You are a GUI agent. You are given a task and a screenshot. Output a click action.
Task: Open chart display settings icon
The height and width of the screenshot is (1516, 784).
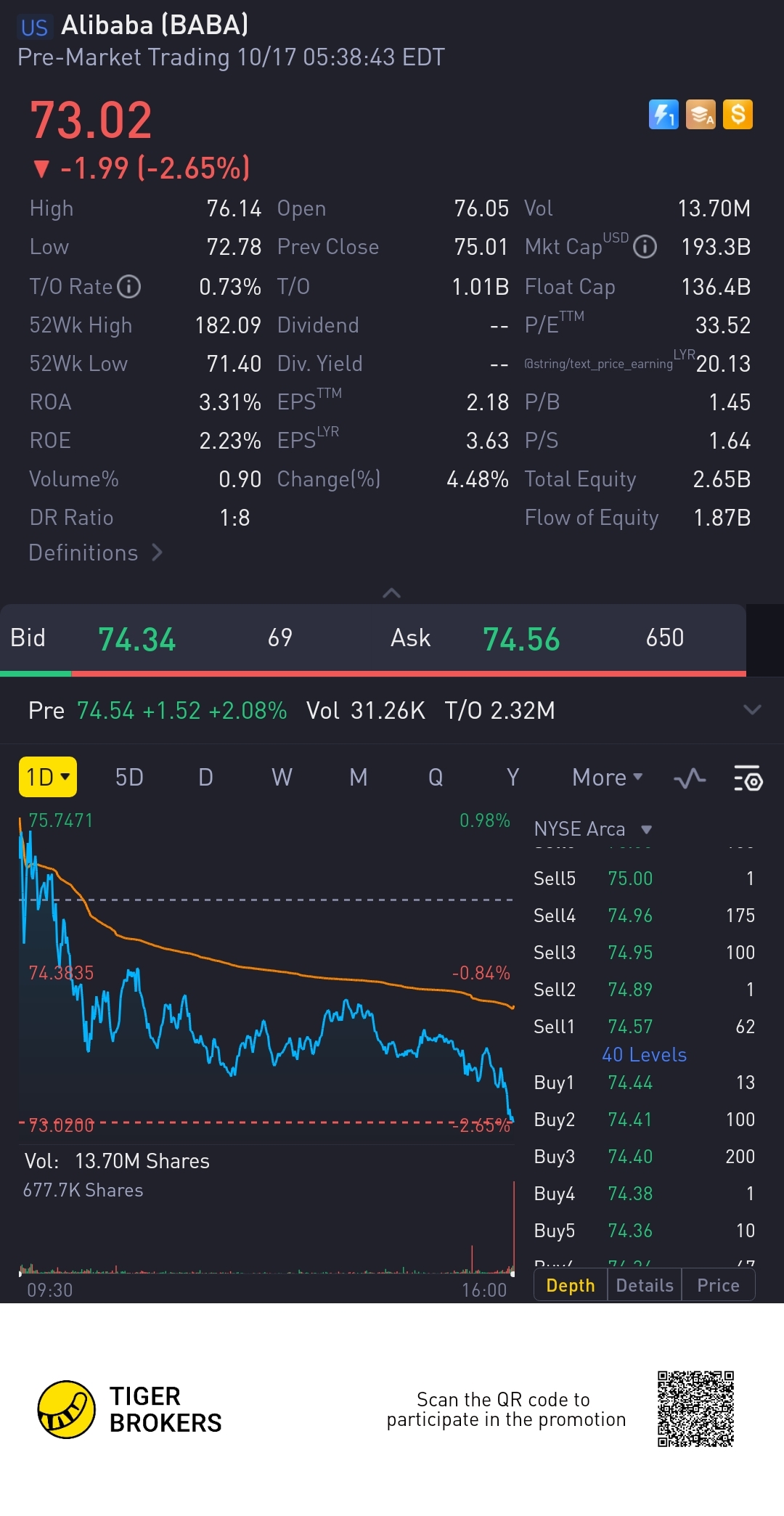tap(748, 778)
